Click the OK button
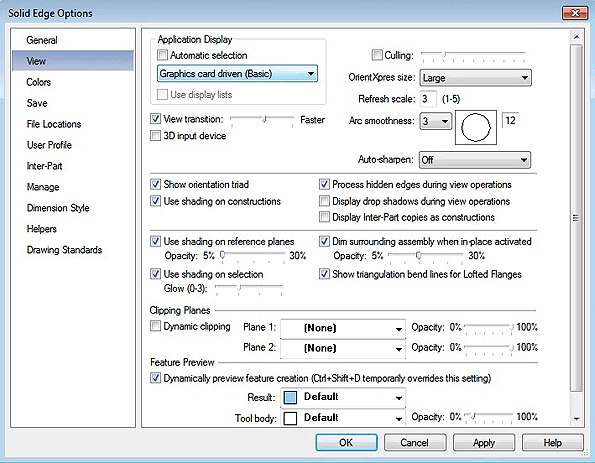 pos(346,443)
